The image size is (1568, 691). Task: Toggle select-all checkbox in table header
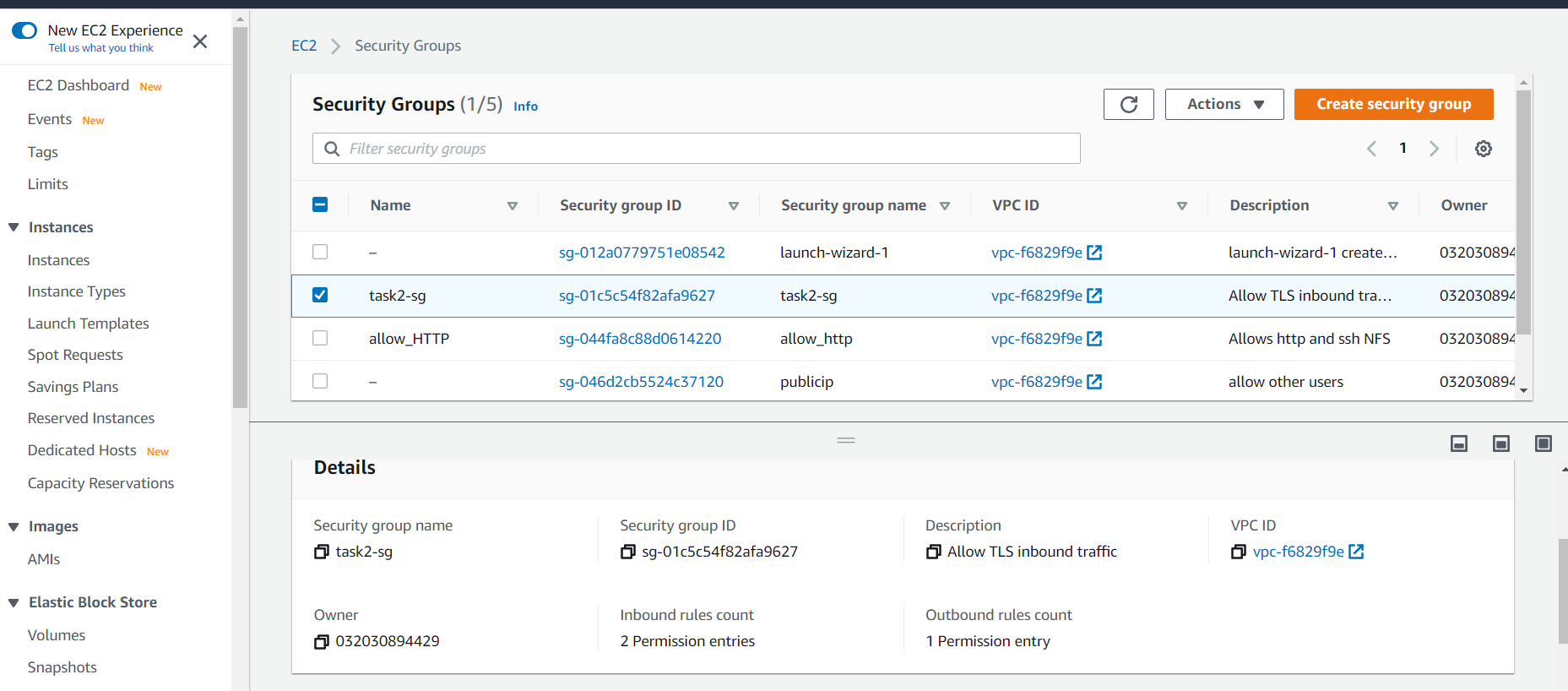coord(320,204)
